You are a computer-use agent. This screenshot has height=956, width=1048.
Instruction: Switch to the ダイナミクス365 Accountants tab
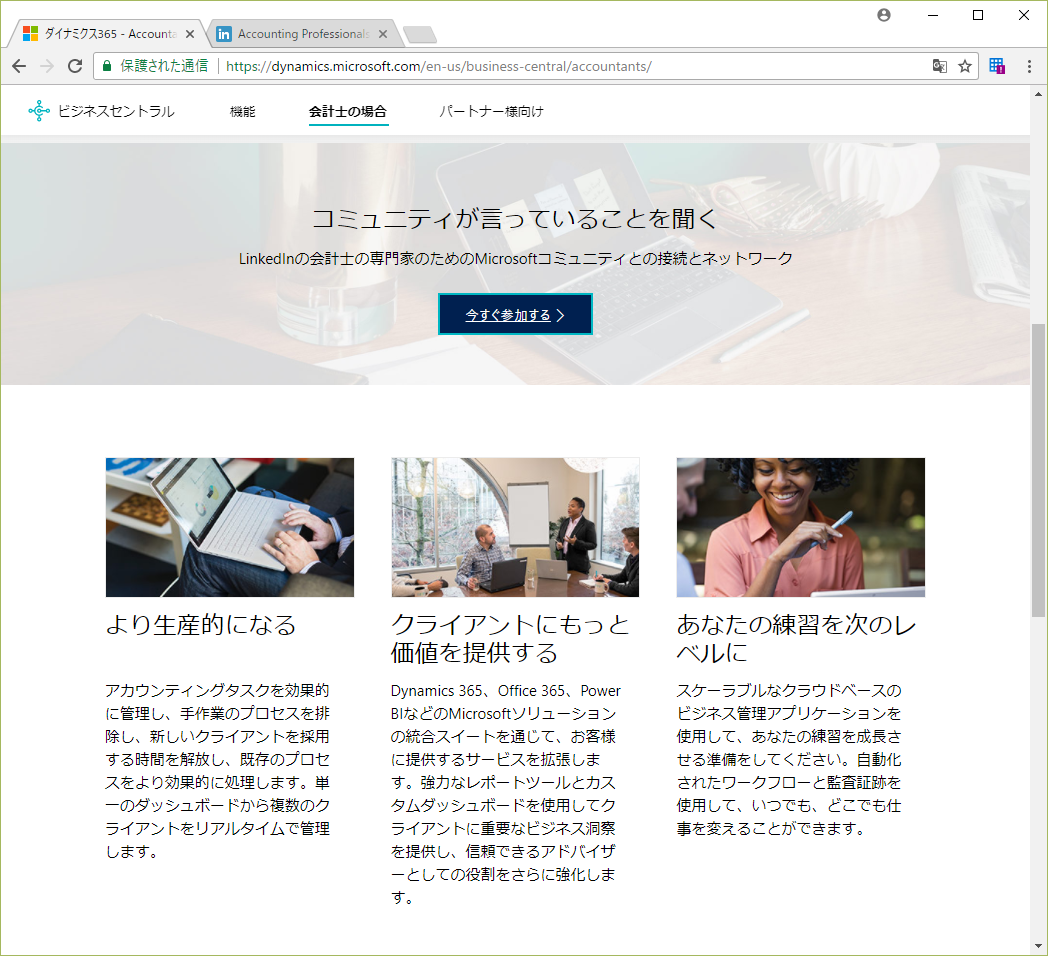coord(107,34)
